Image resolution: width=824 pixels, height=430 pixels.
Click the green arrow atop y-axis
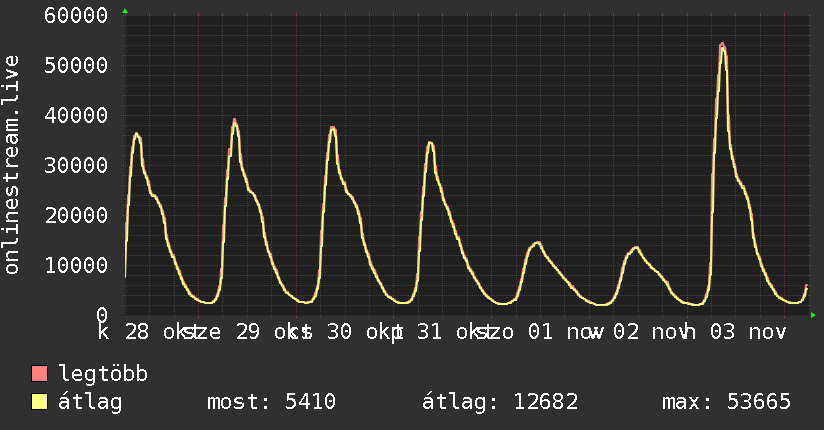pos(125,11)
